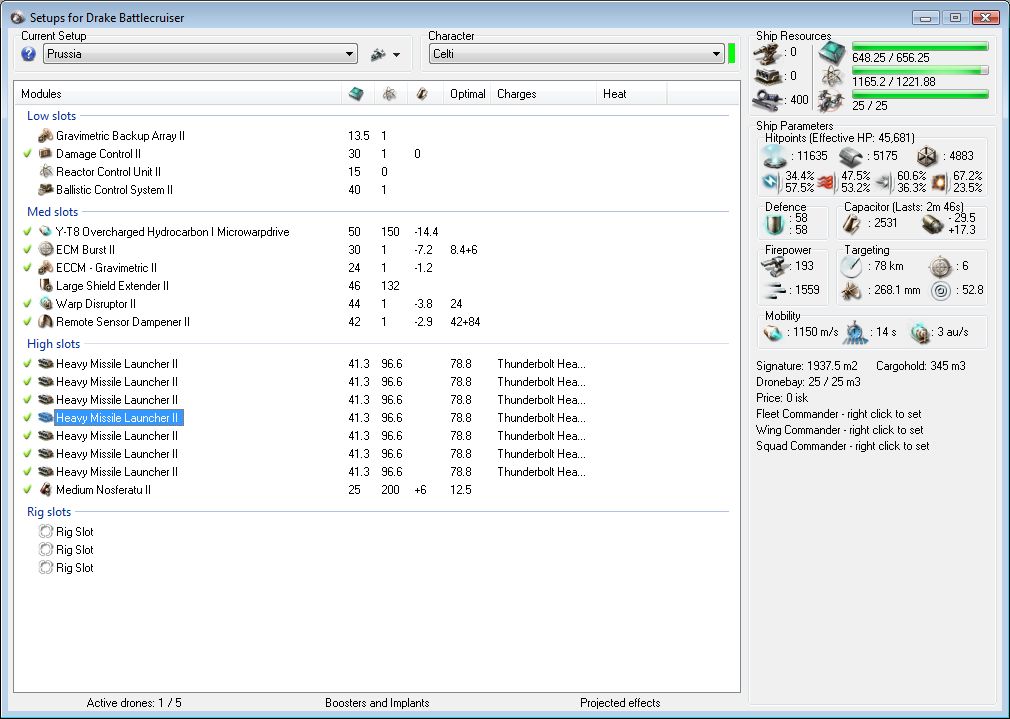
Task: Click the ECCM - Gravimetric II icon
Action: [45, 268]
